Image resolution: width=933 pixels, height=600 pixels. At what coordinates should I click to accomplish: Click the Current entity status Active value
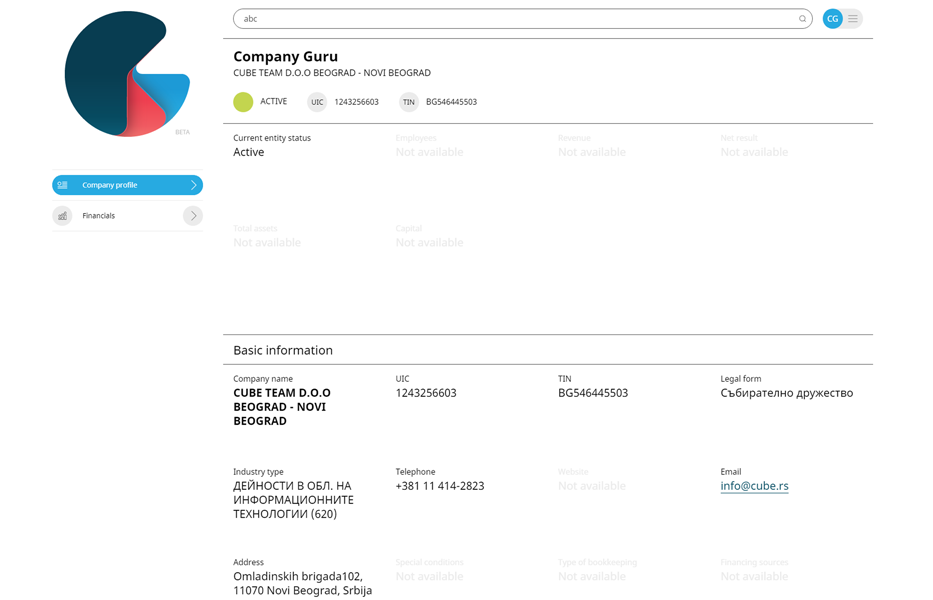click(x=249, y=152)
